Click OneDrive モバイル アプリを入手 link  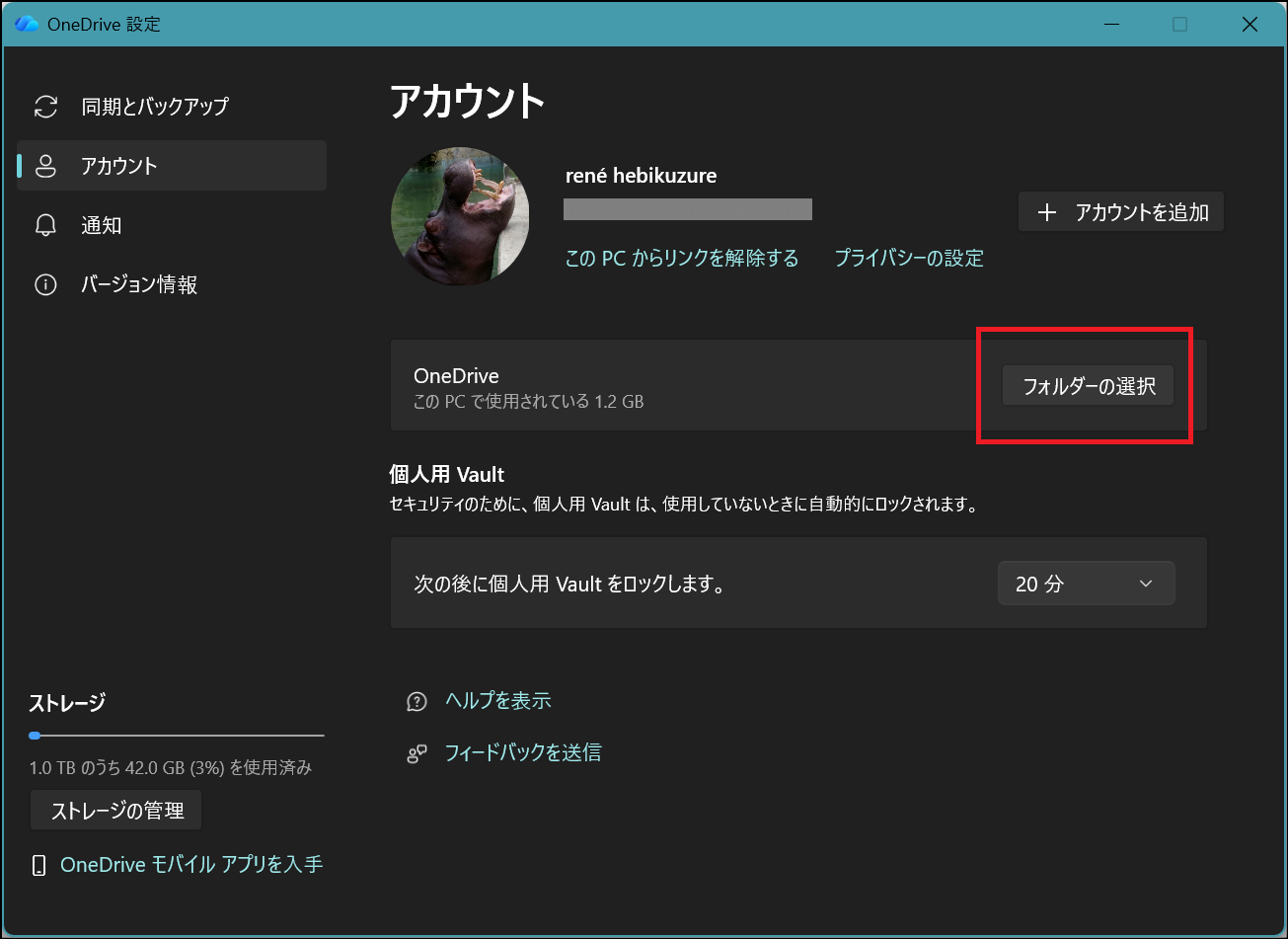point(191,865)
